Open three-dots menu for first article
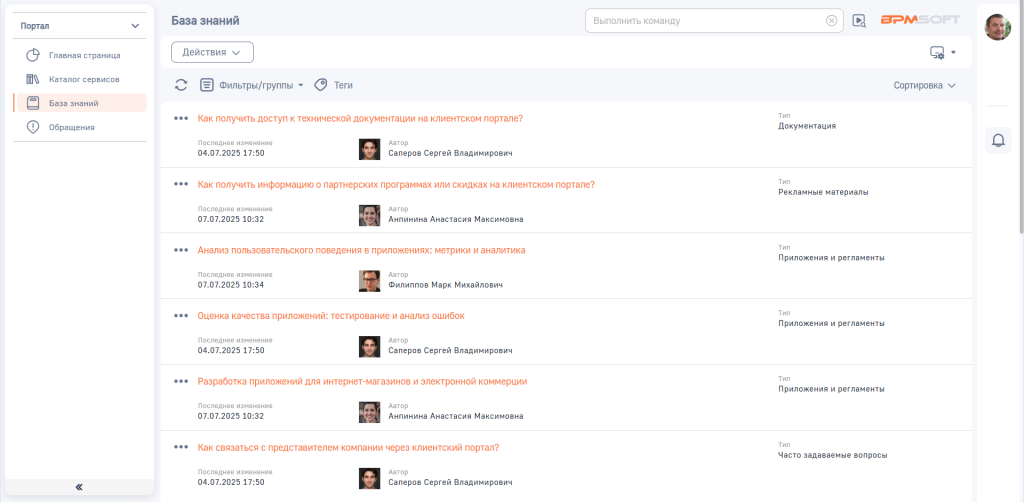This screenshot has height=502, width=1024. pyautogui.click(x=181, y=118)
